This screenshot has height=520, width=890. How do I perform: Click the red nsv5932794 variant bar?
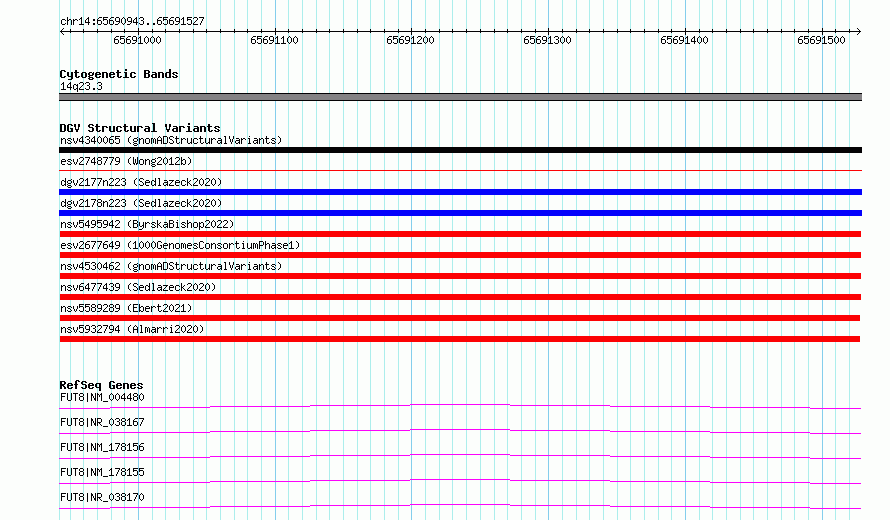[459, 339]
